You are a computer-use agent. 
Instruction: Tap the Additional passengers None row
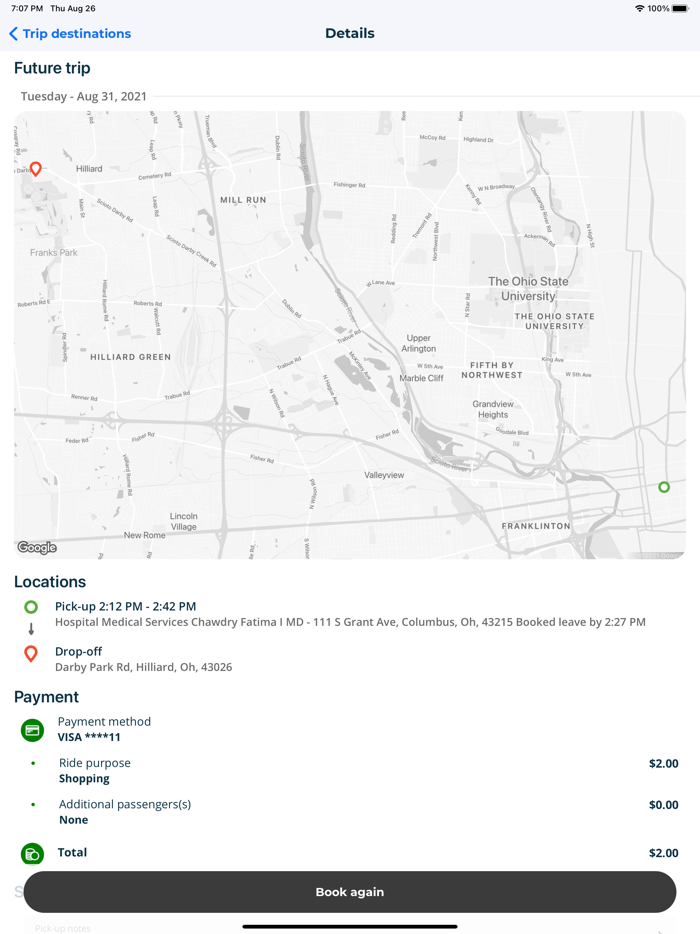[125, 811]
